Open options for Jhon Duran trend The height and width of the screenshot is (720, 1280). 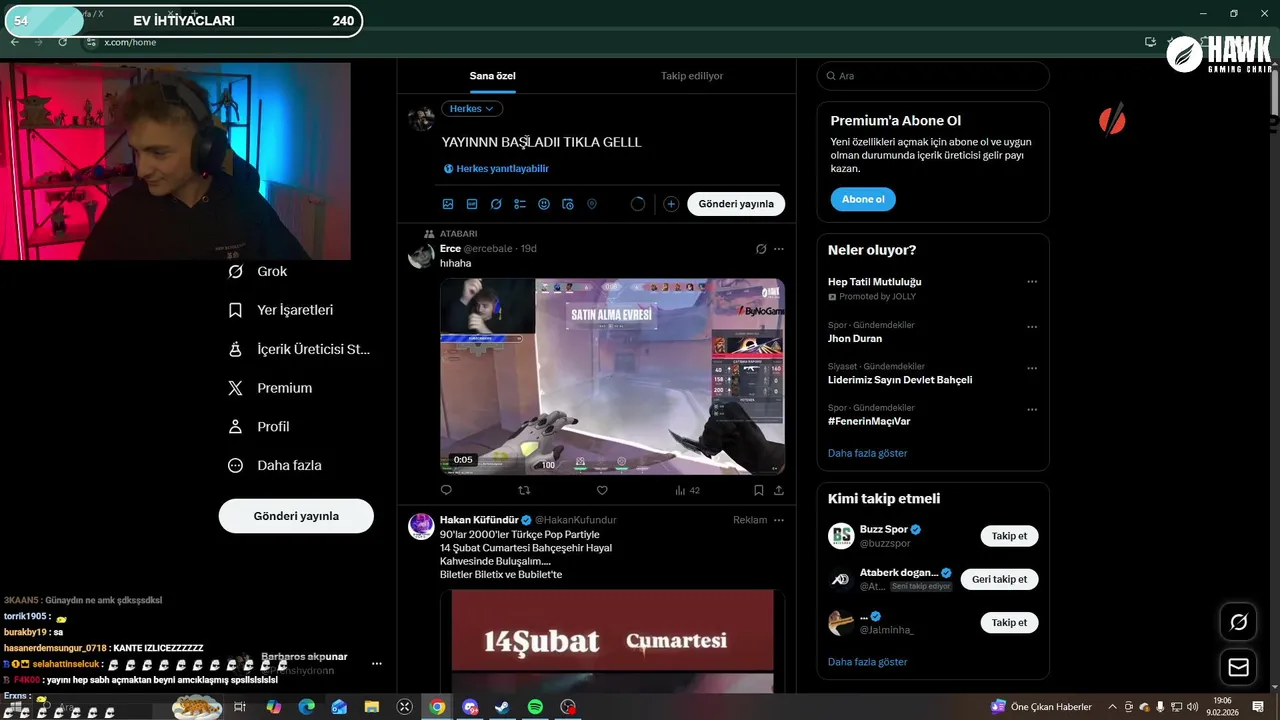click(x=1032, y=327)
